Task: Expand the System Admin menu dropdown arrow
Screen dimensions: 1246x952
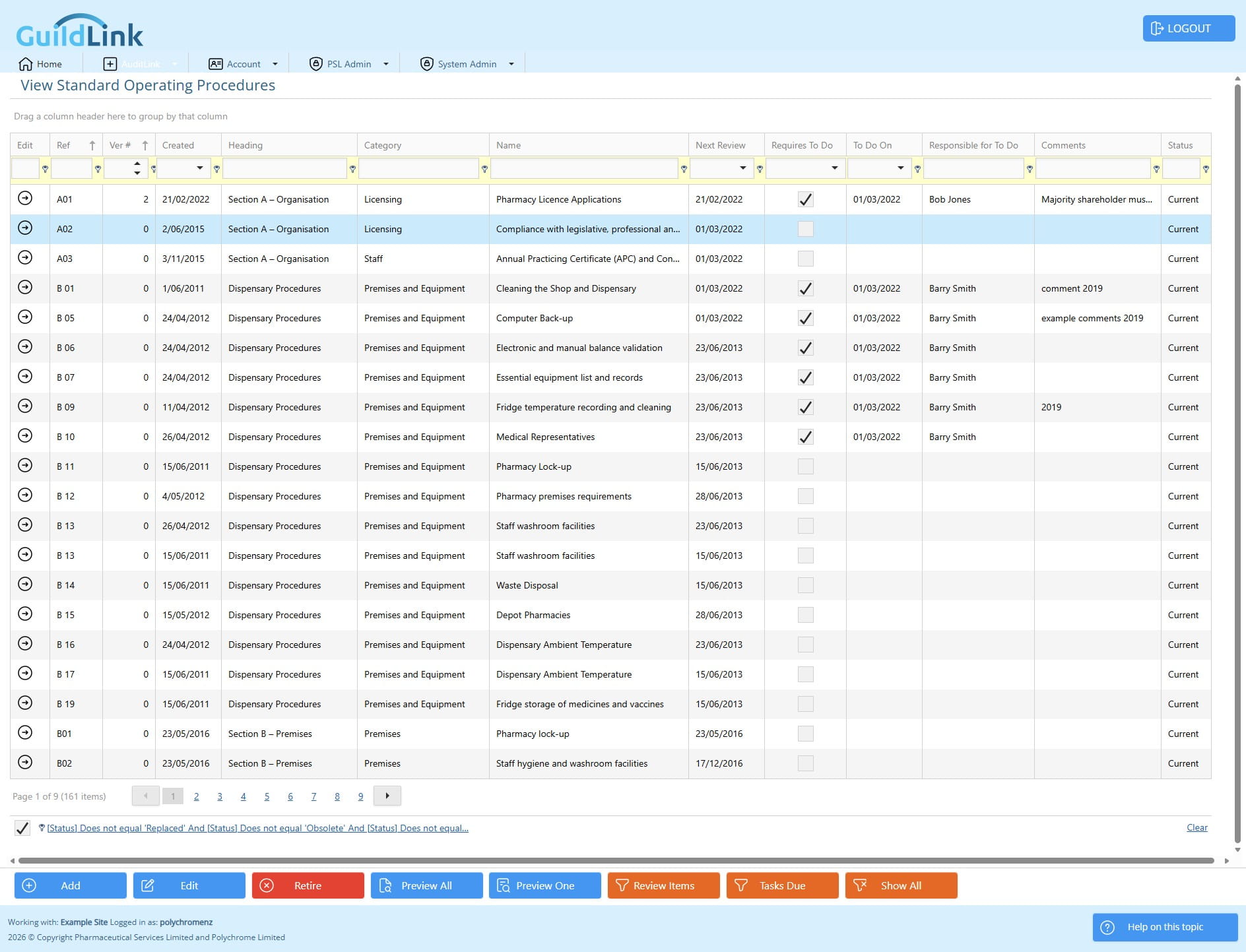Action: [511, 64]
